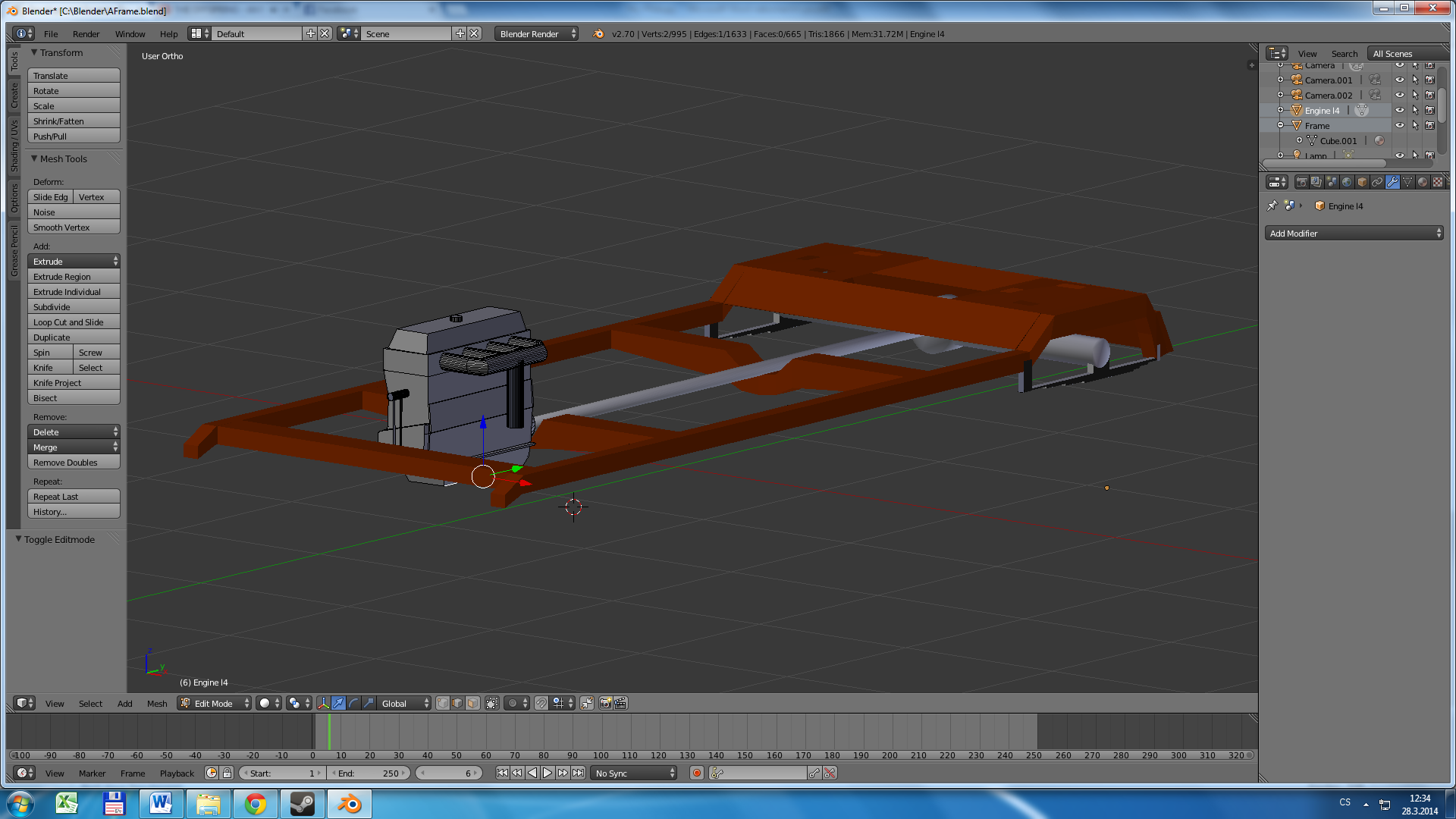
Task: Click the record auto-keyframe button
Action: pos(696,773)
